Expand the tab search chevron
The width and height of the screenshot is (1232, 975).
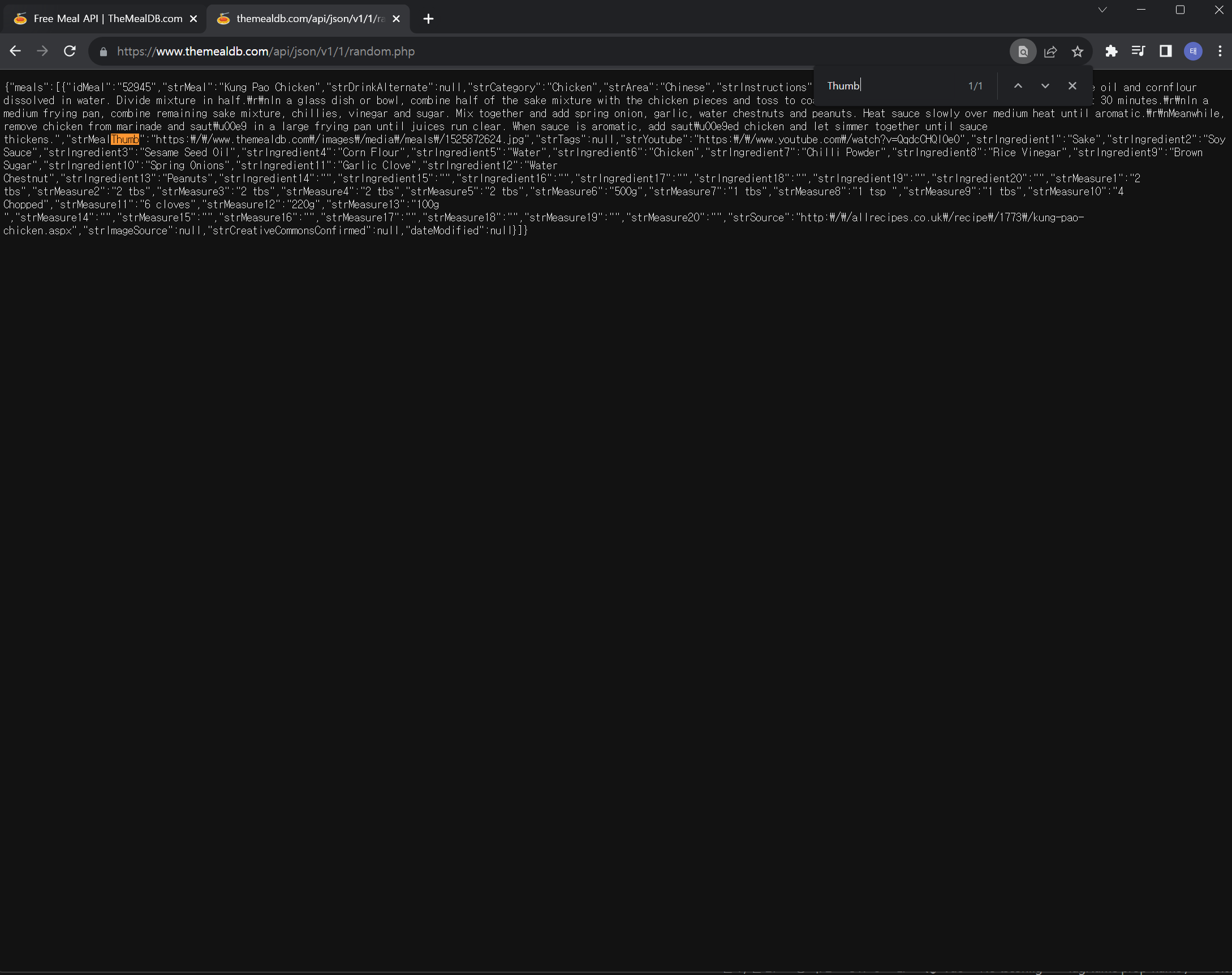1102,10
